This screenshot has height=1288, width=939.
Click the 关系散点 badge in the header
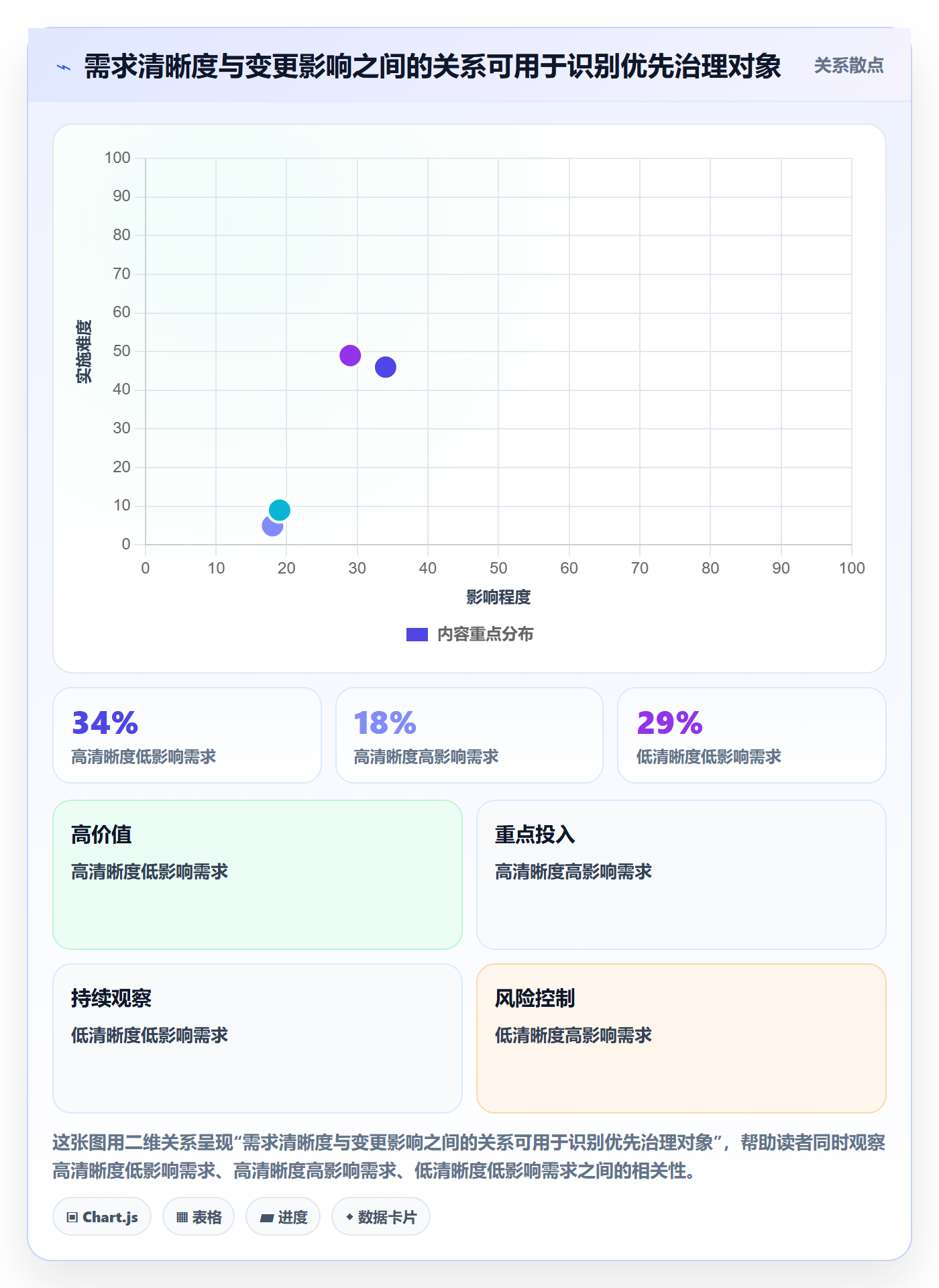click(848, 66)
